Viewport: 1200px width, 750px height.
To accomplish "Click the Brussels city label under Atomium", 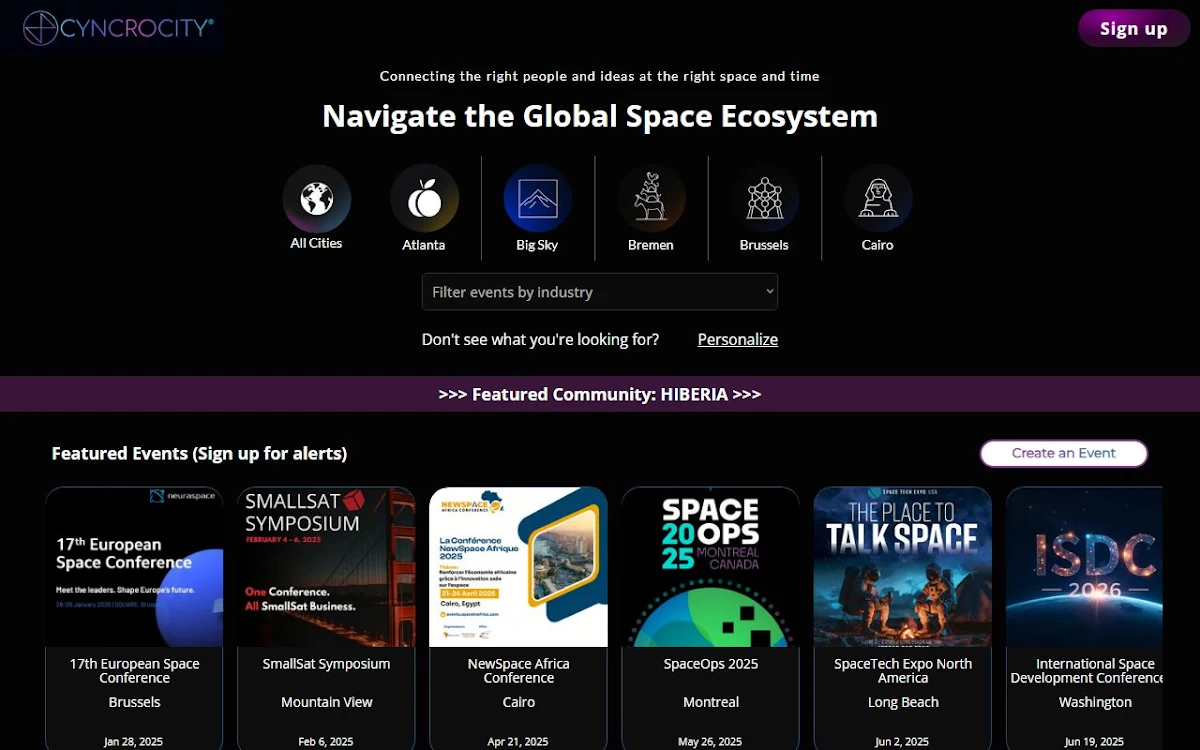I will (764, 245).
